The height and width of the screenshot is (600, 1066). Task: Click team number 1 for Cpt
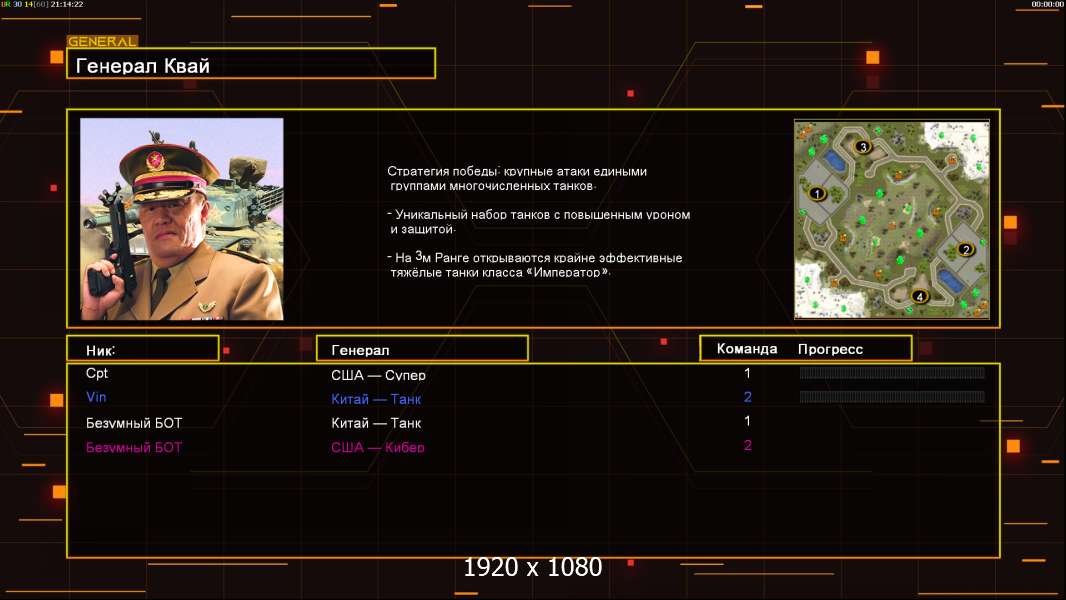(747, 373)
